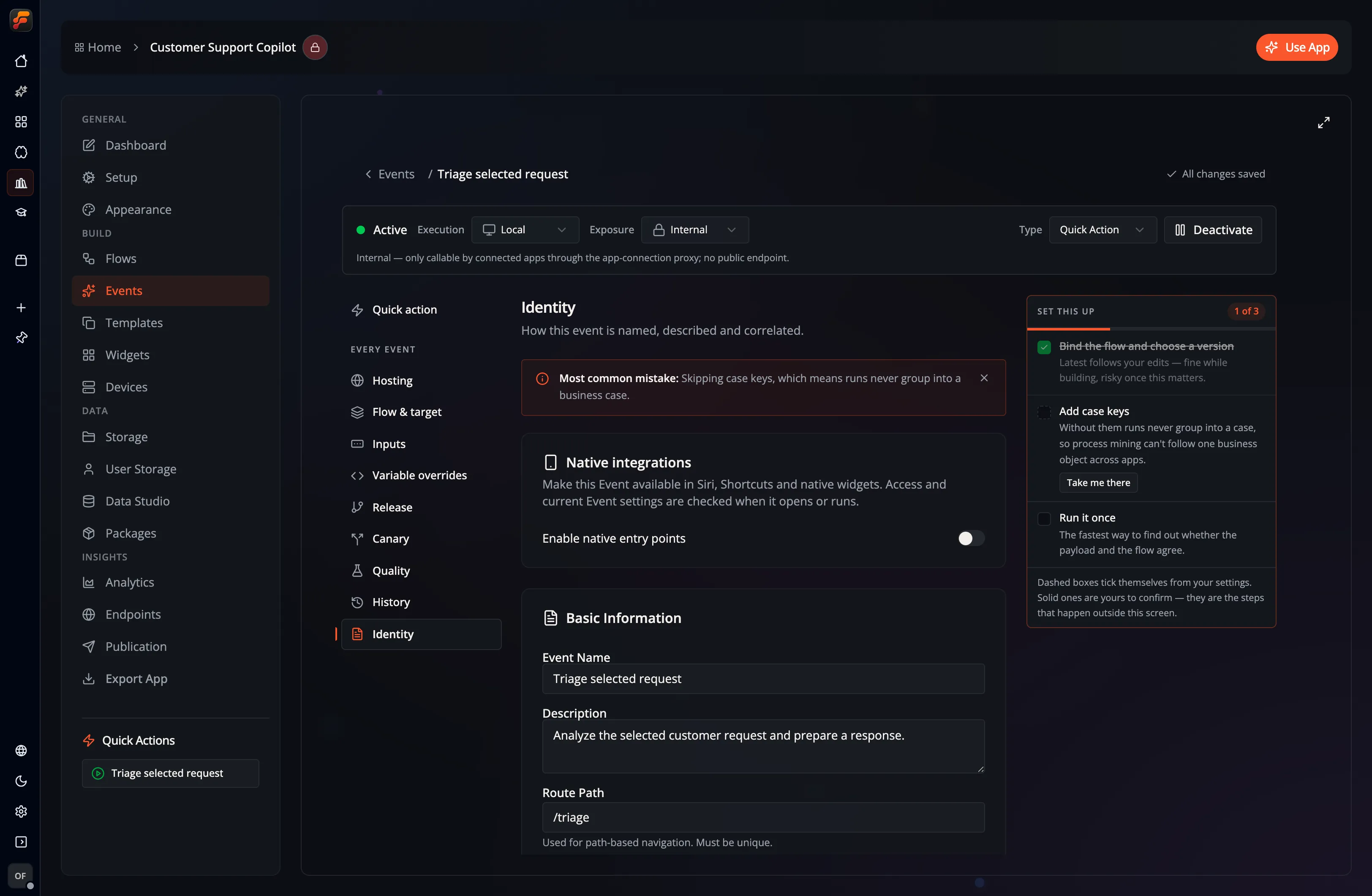This screenshot has height=896, width=1372.
Task: Click the sidebar collapse icon in left rail
Action: click(21, 842)
